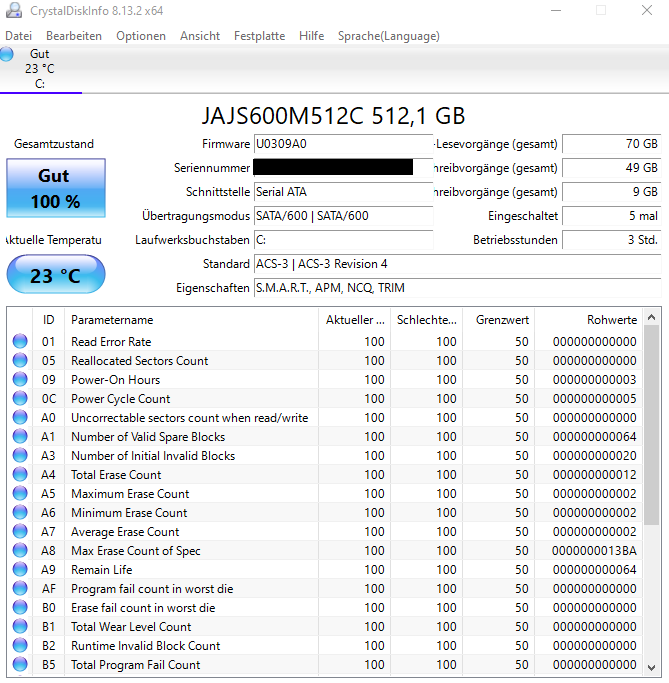Click the CrystalDiskInfo app icon in the title bar
Screen dimensions: 669x683
(x=14, y=10)
